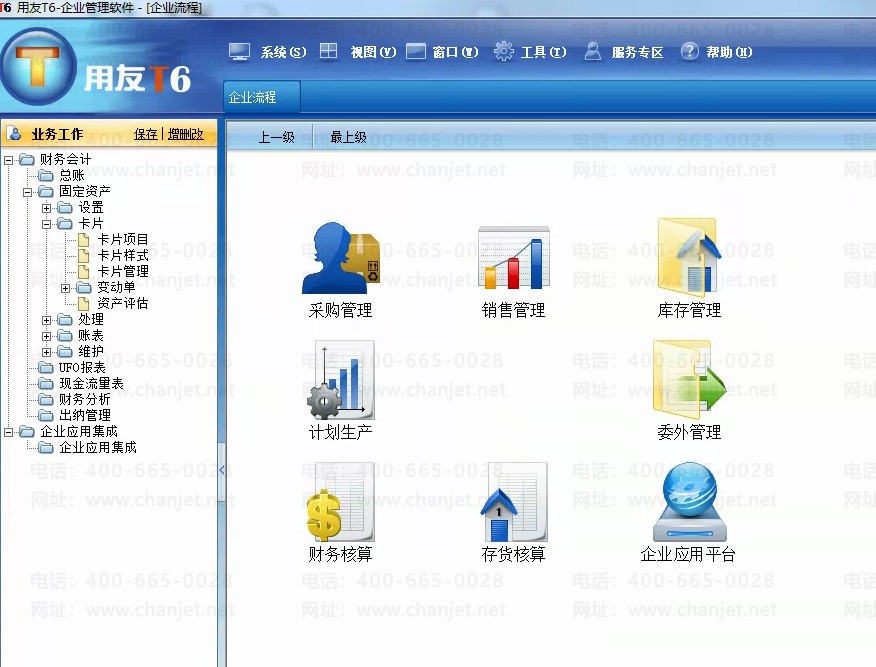Click the grid icon beside 视图(V)

pos(328,51)
